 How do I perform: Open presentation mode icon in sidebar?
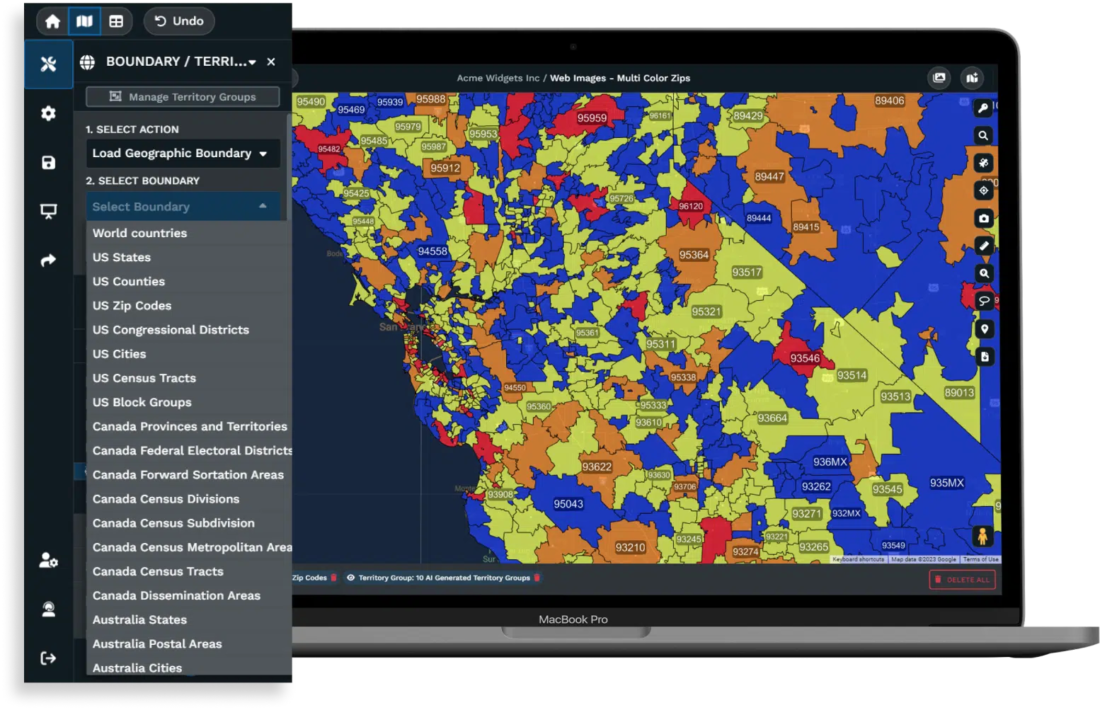pos(48,211)
